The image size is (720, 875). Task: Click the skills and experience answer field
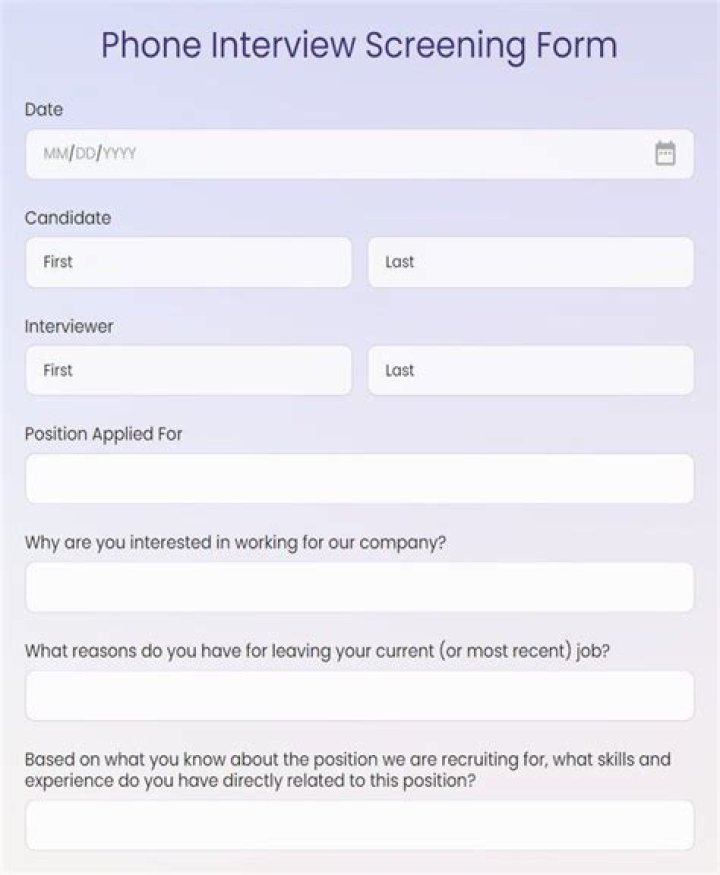[x=360, y=824]
